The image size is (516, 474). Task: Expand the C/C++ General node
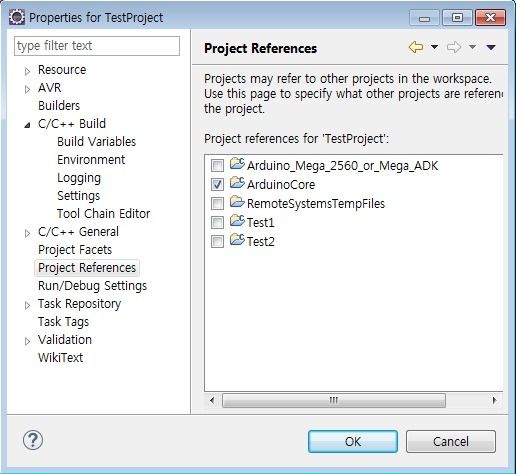tap(27, 233)
